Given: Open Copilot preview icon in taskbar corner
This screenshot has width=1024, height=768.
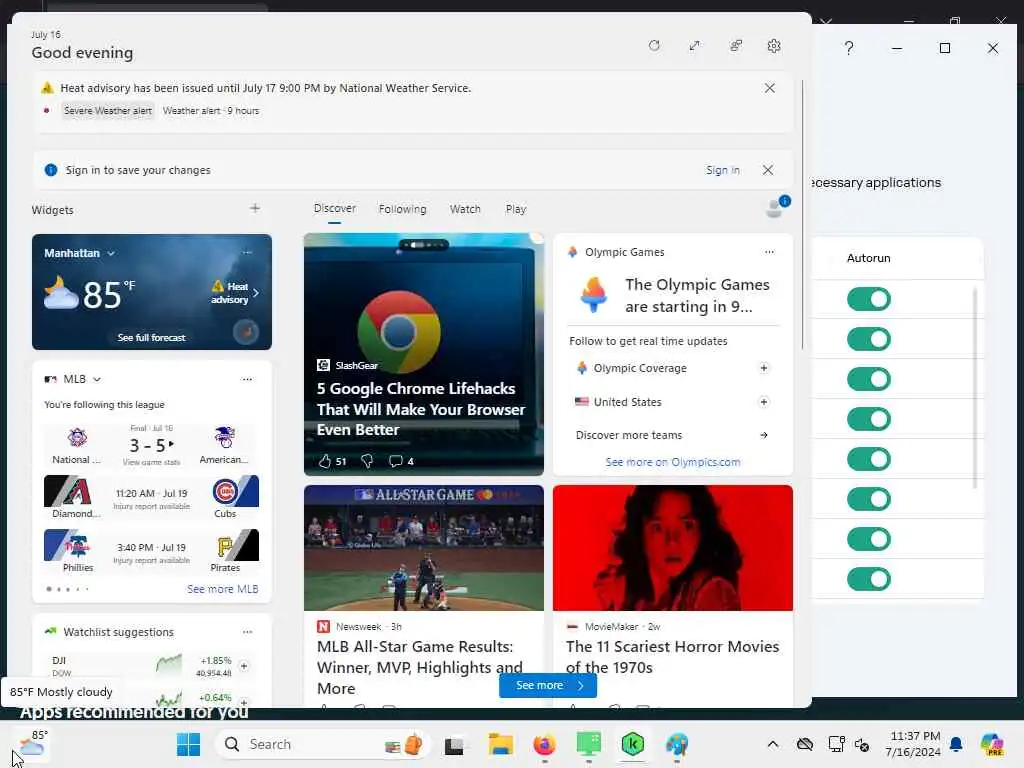Looking at the screenshot, I should 993,744.
